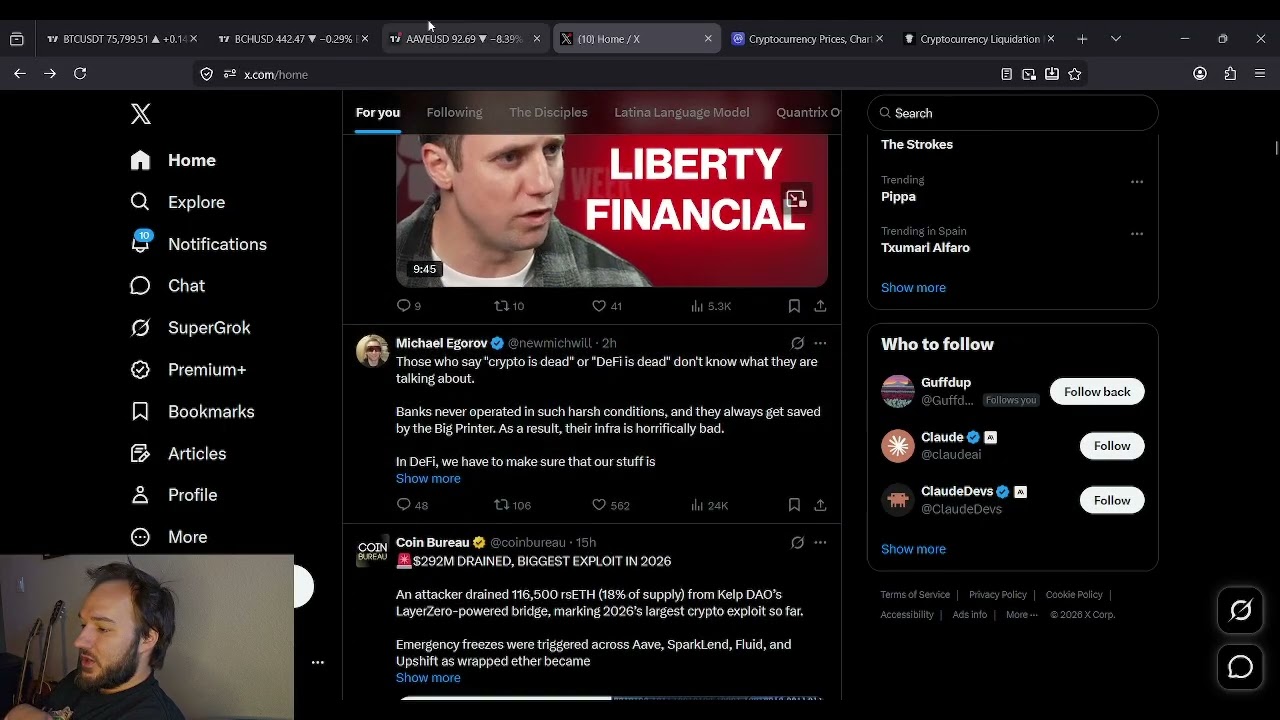Switch to The Disciples tab
This screenshot has width=1280, height=720.
548,113
